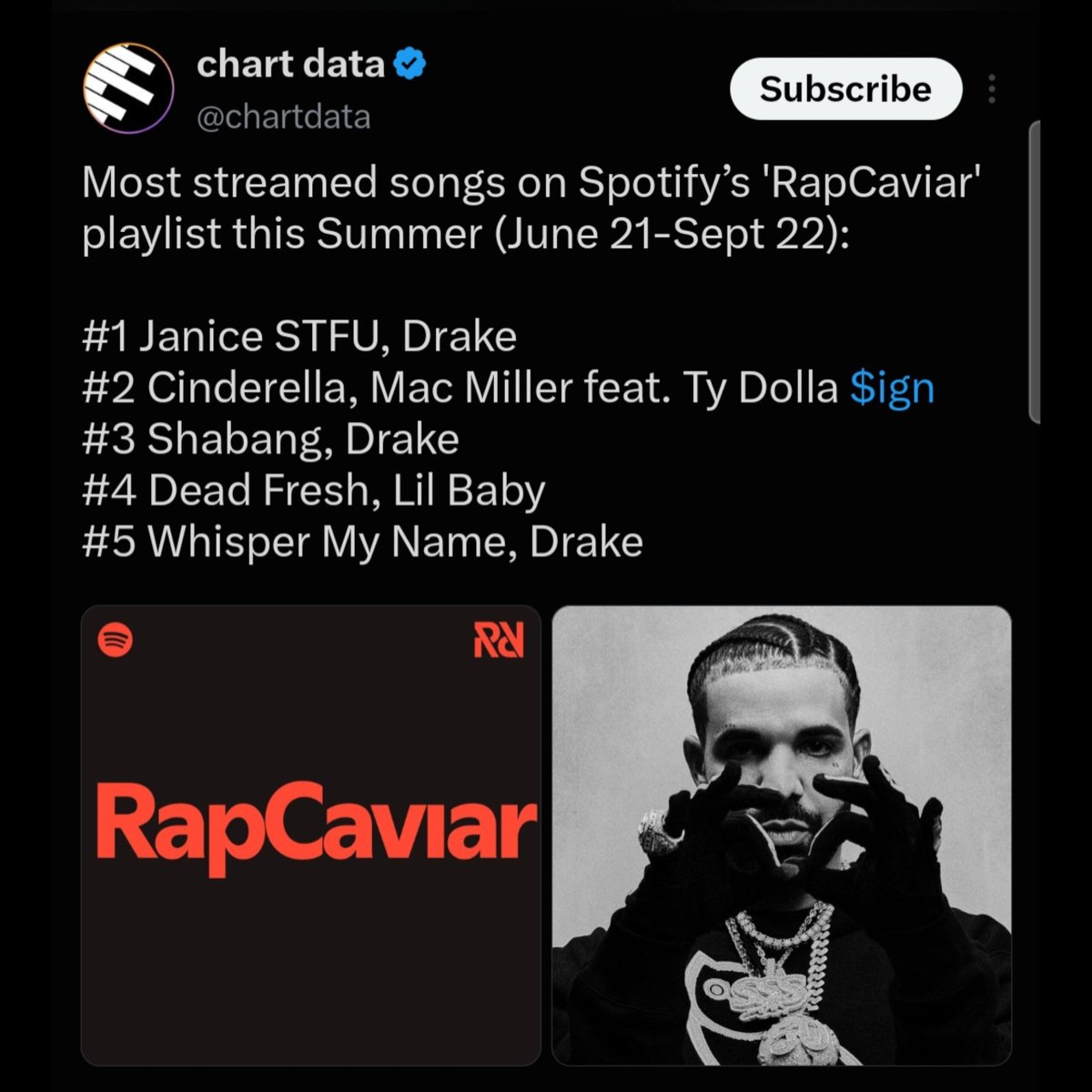Open the three-dot more options menu
This screenshot has width=1092, height=1092.
[x=991, y=89]
